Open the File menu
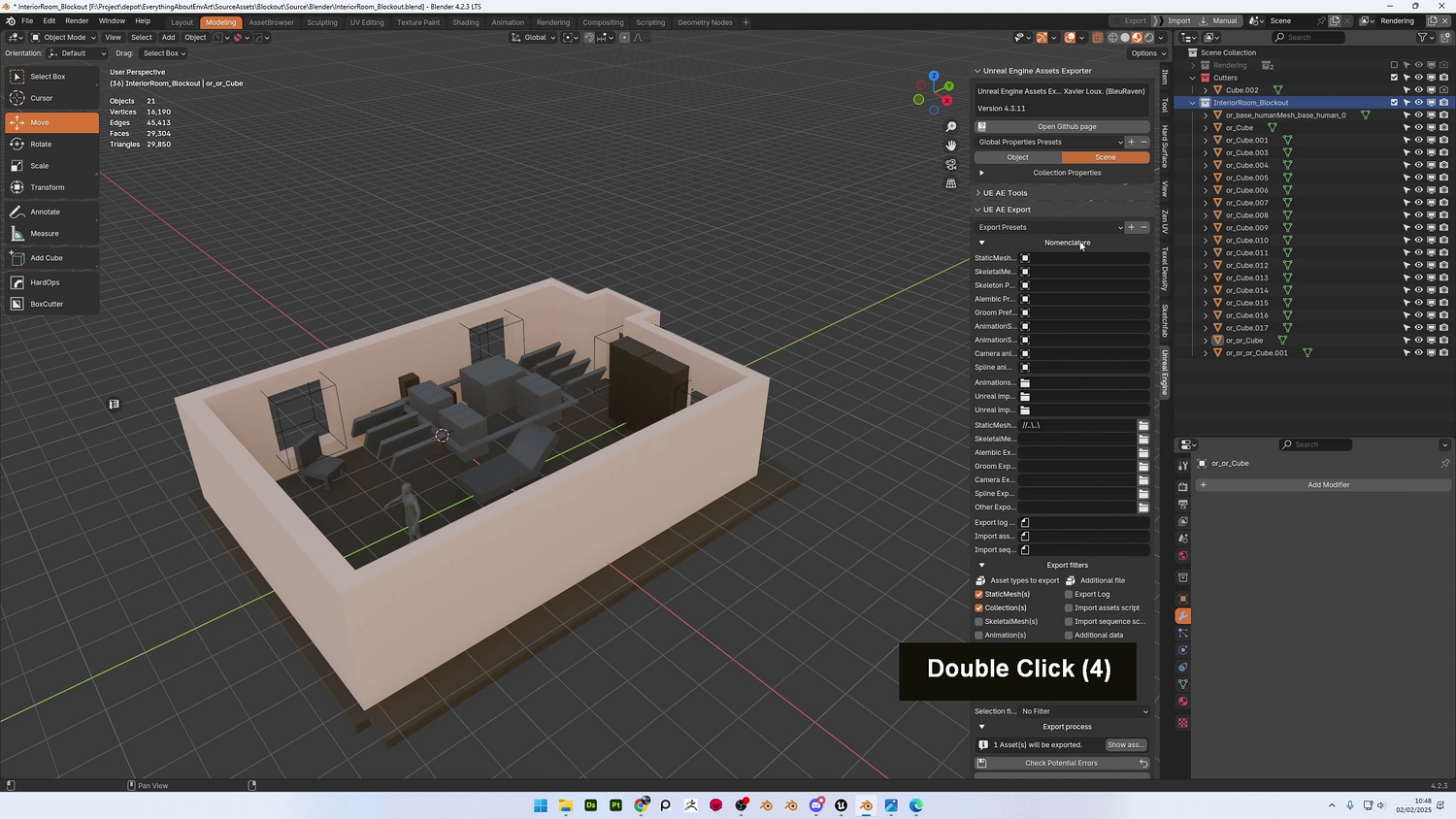 tap(27, 21)
